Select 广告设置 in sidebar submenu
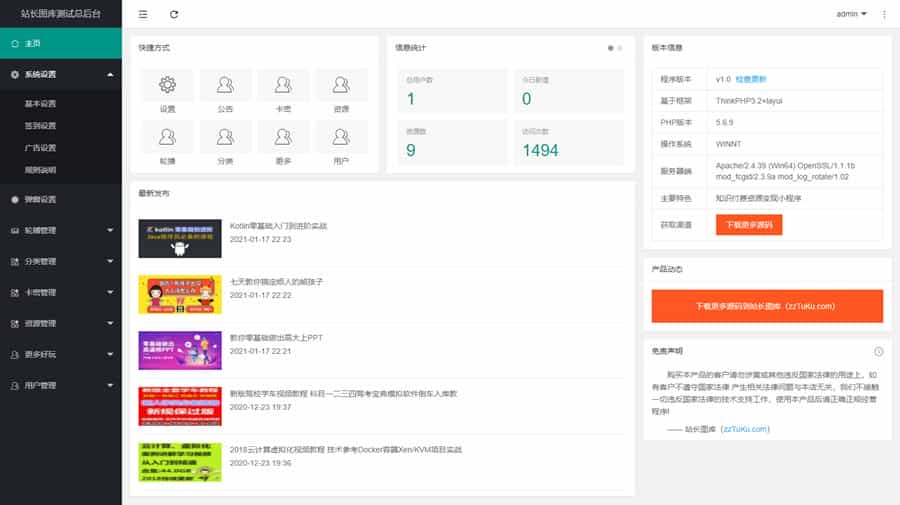Image resolution: width=900 pixels, height=505 pixels. [40, 148]
